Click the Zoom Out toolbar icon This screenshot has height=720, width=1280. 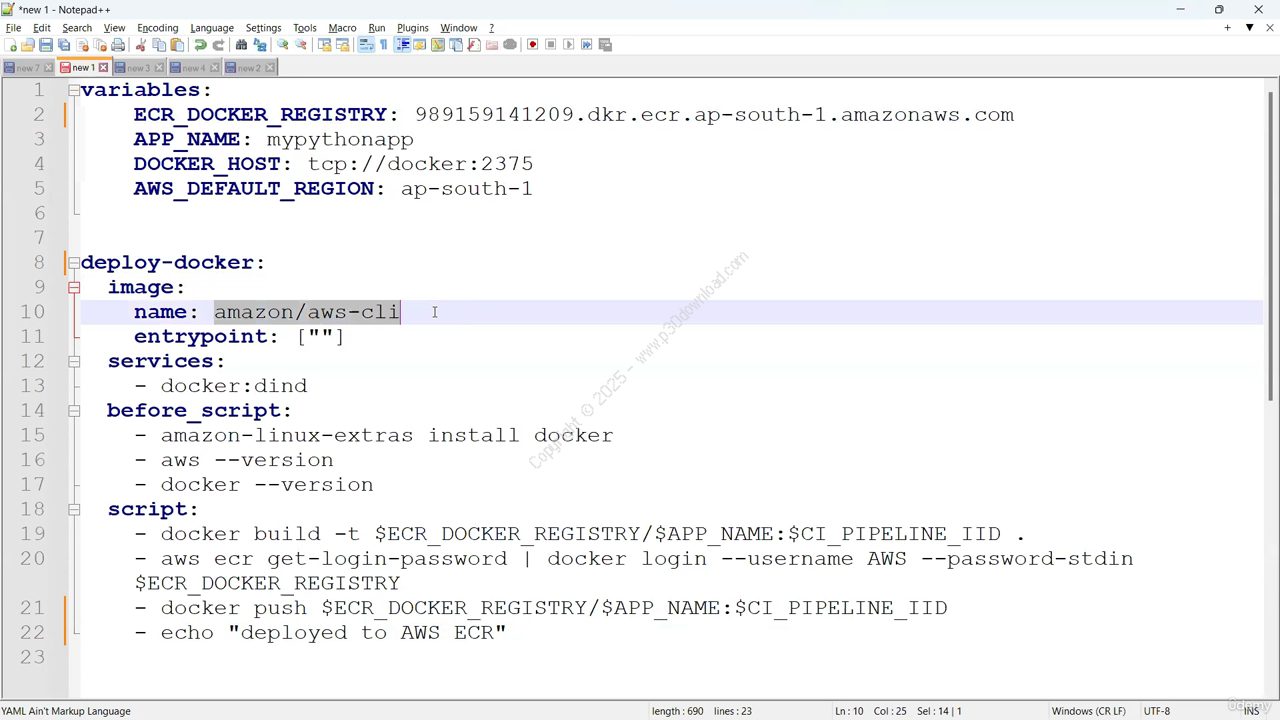tap(300, 44)
